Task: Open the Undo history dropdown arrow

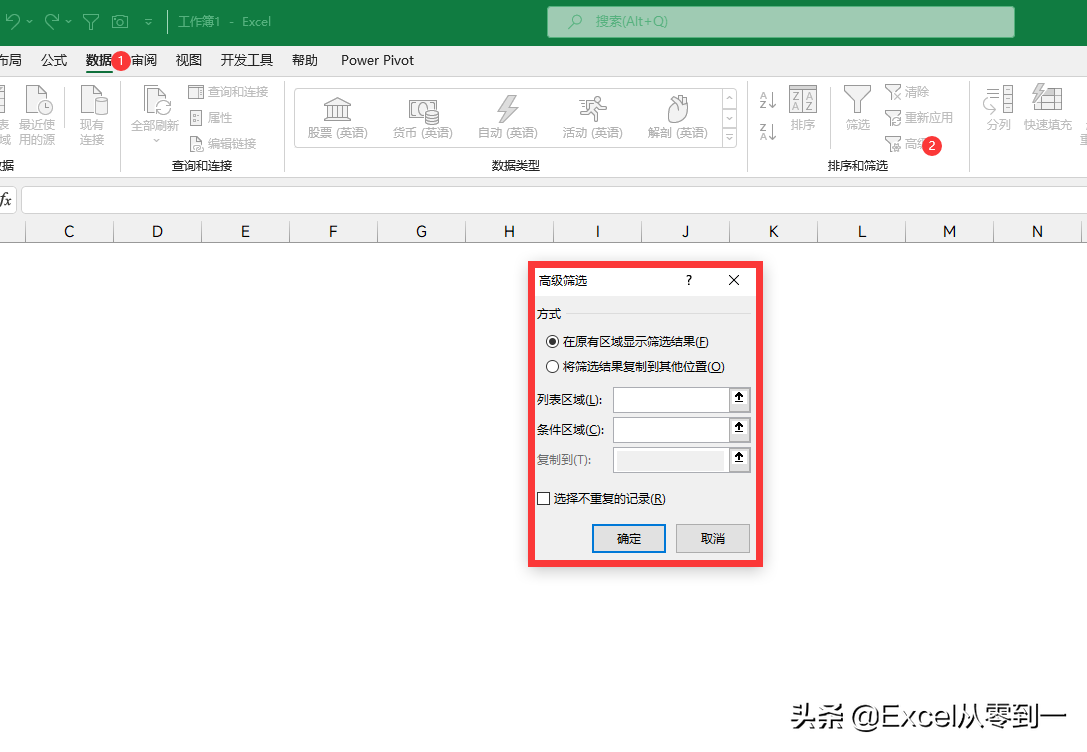Action: click(30, 22)
